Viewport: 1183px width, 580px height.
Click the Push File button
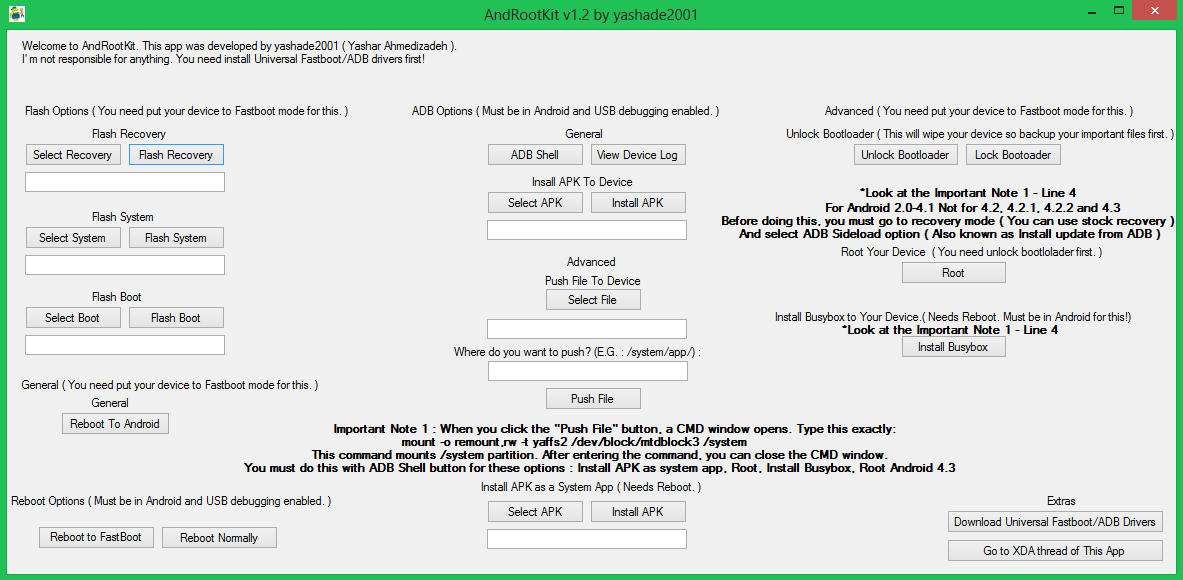pyautogui.click(x=592, y=399)
